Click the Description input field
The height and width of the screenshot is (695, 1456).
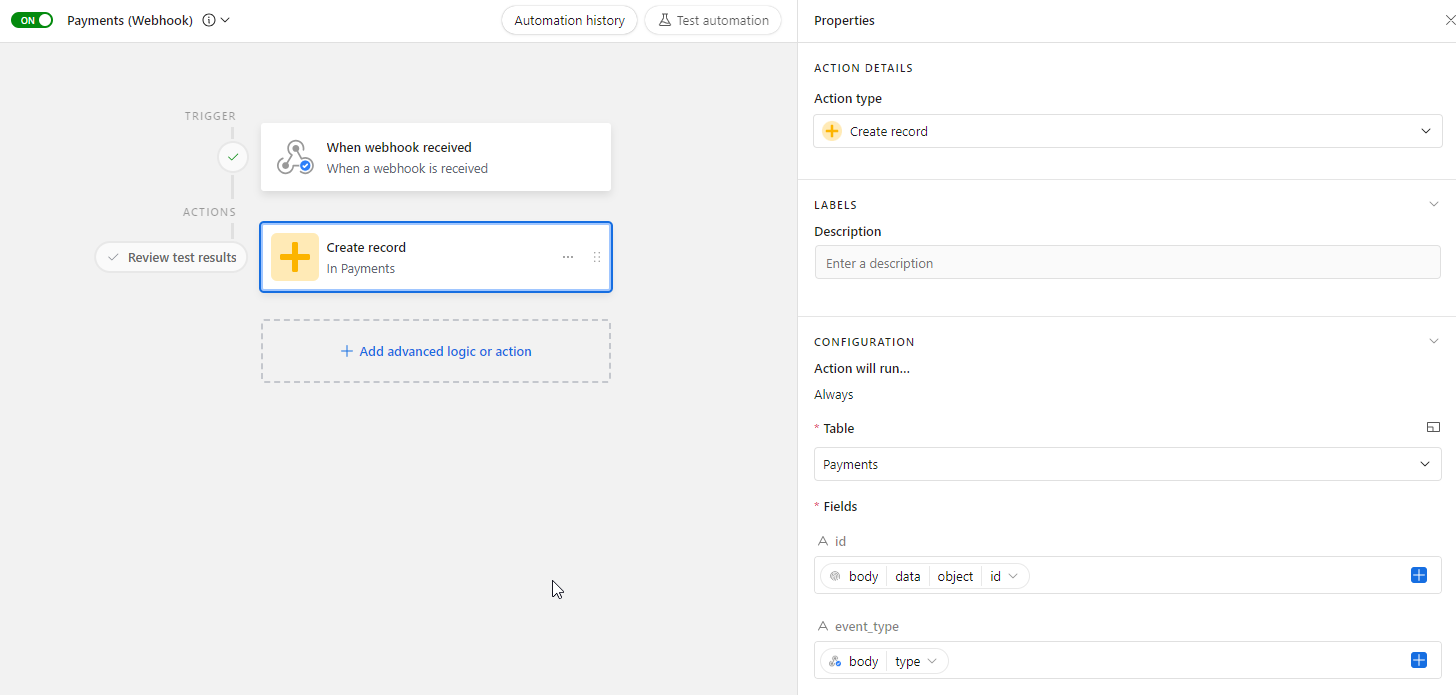coord(1127,263)
